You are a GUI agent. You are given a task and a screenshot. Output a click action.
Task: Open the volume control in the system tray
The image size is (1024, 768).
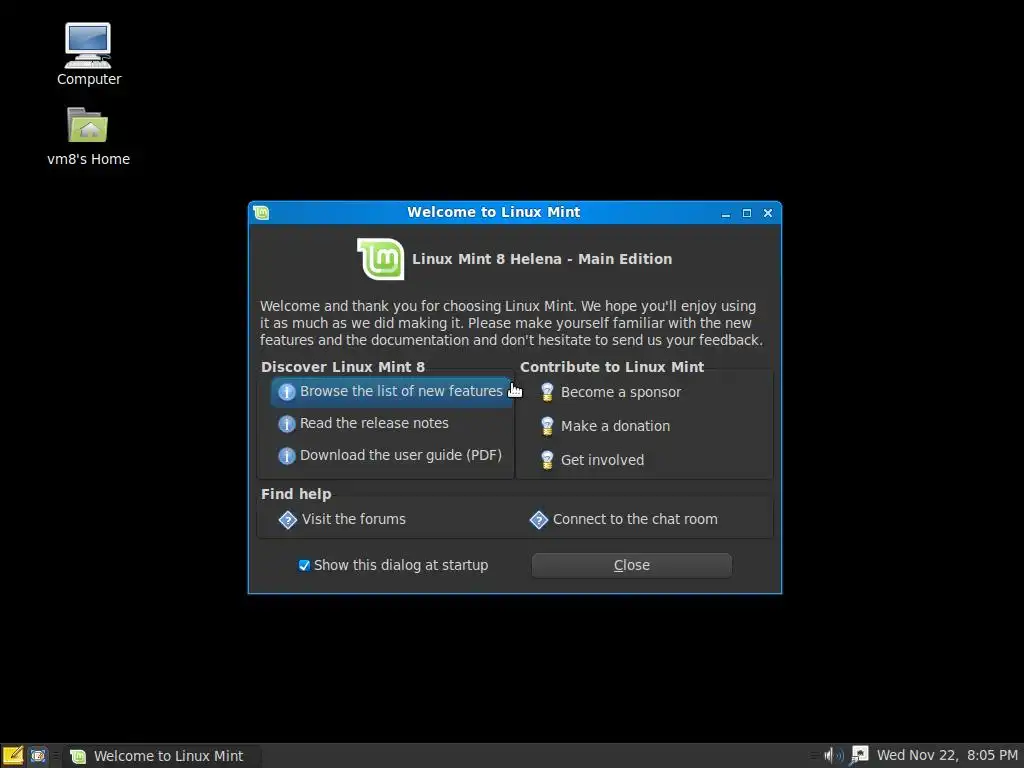click(833, 756)
